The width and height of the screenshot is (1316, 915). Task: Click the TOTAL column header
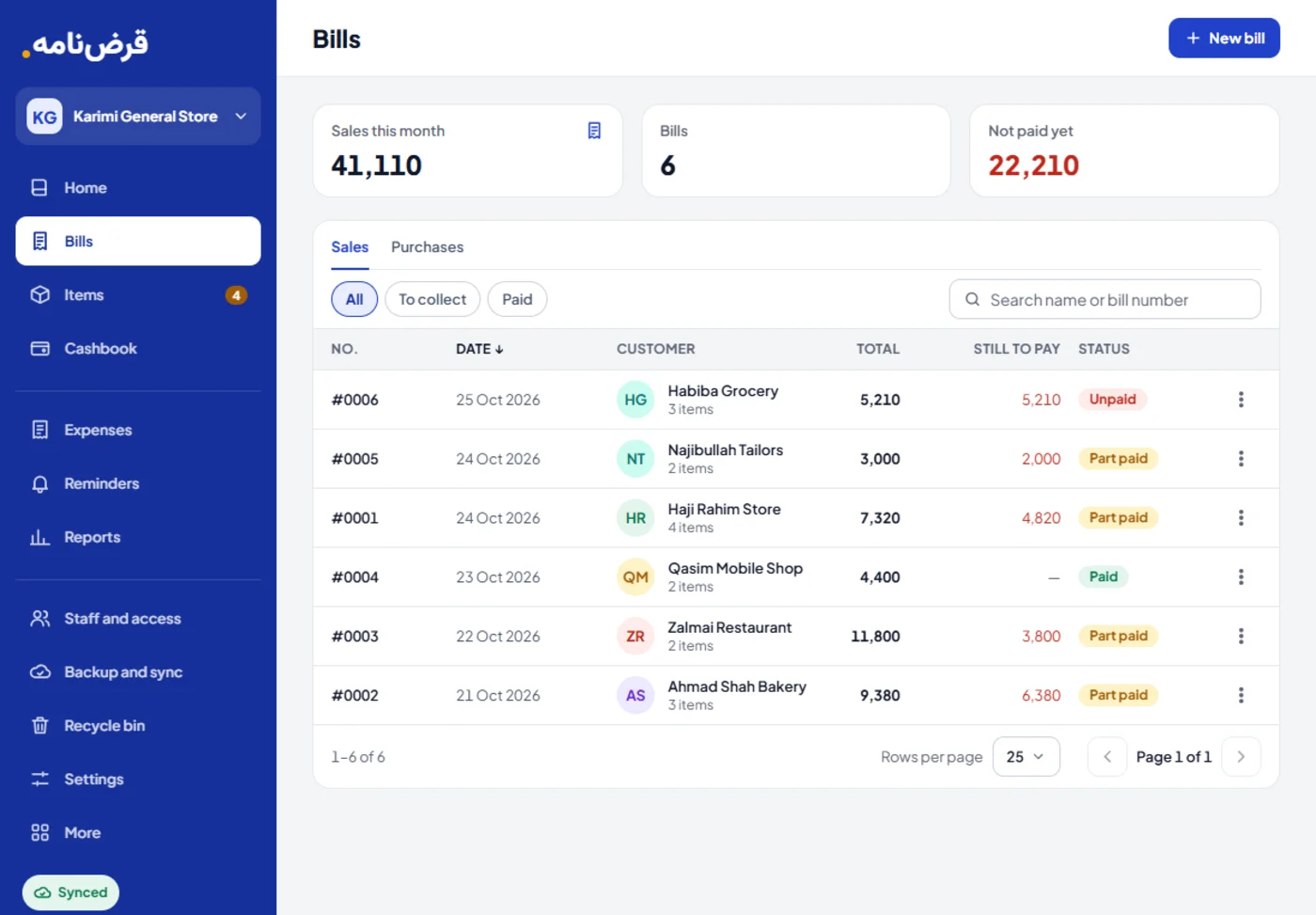tap(878, 349)
